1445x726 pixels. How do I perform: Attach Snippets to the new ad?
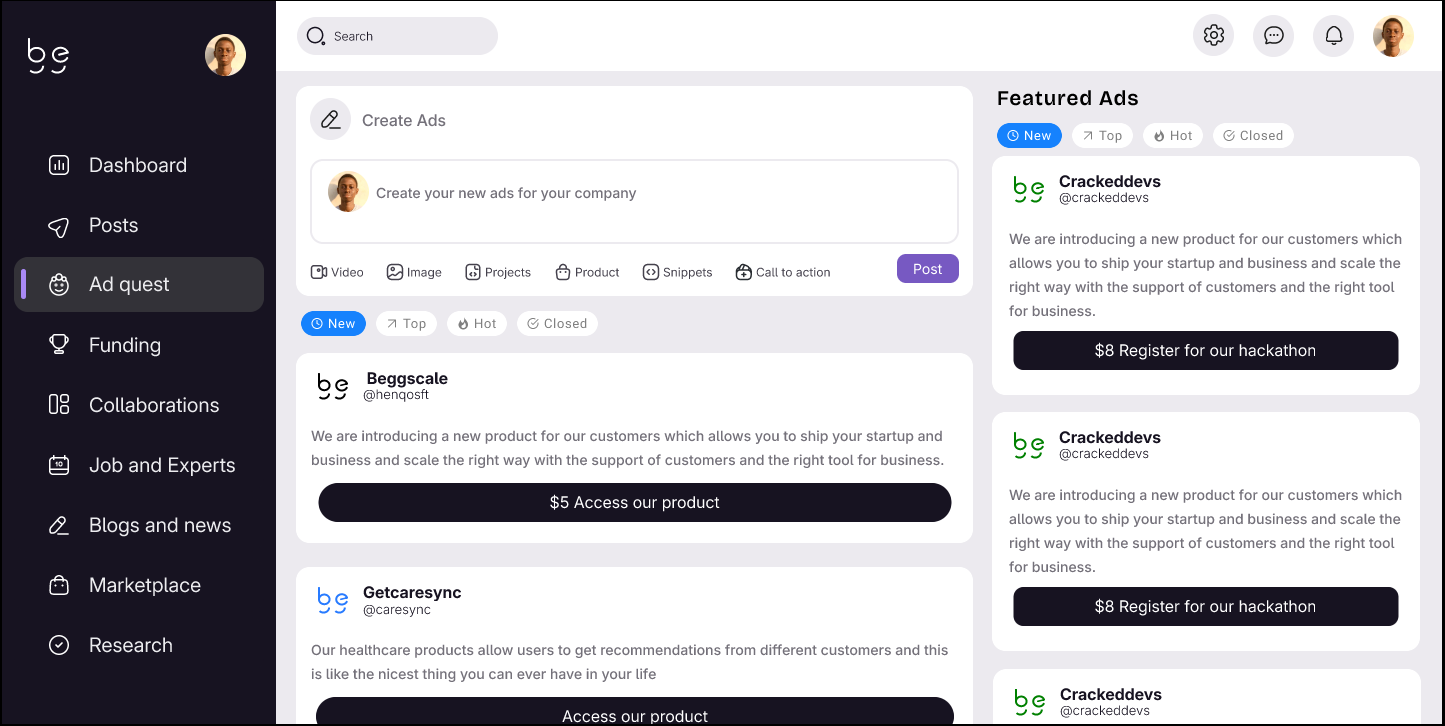point(677,272)
